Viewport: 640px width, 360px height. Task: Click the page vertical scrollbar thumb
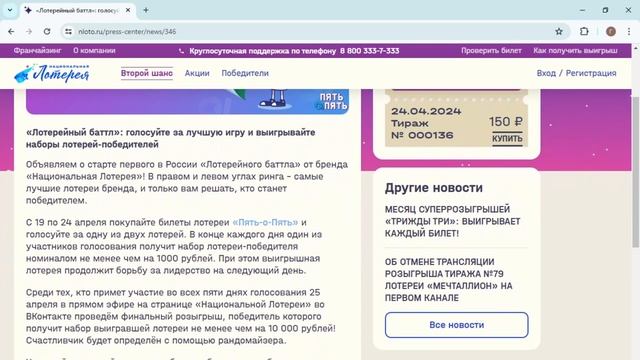point(636,171)
